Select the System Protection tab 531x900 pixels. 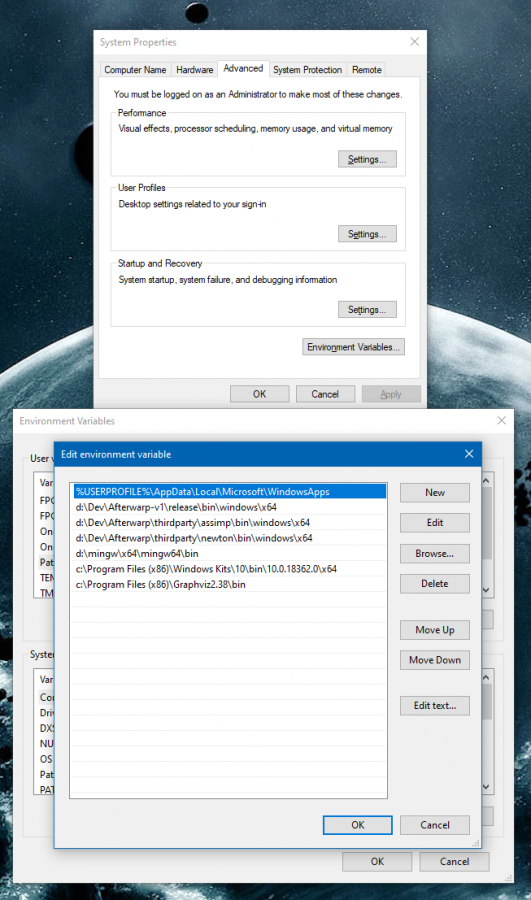[x=307, y=69]
